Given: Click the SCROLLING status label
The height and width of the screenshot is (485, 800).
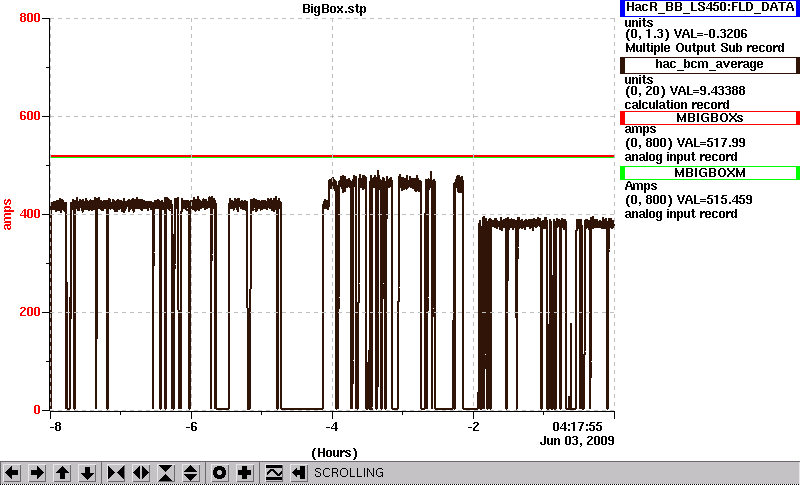Looking at the screenshot, I should click(x=349, y=473).
